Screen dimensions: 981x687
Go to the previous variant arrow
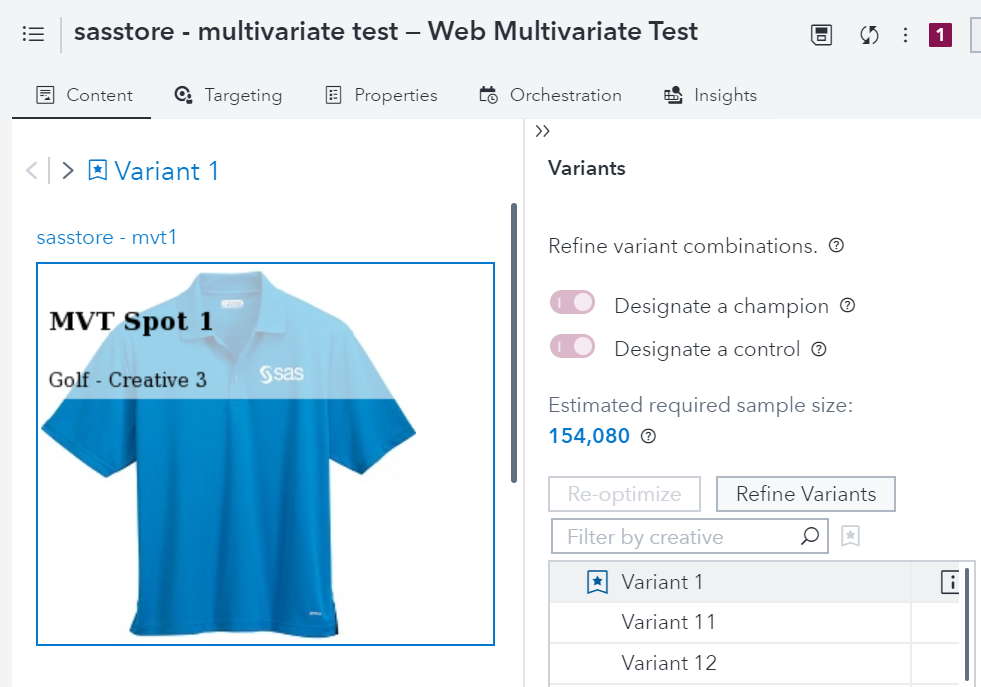point(32,171)
